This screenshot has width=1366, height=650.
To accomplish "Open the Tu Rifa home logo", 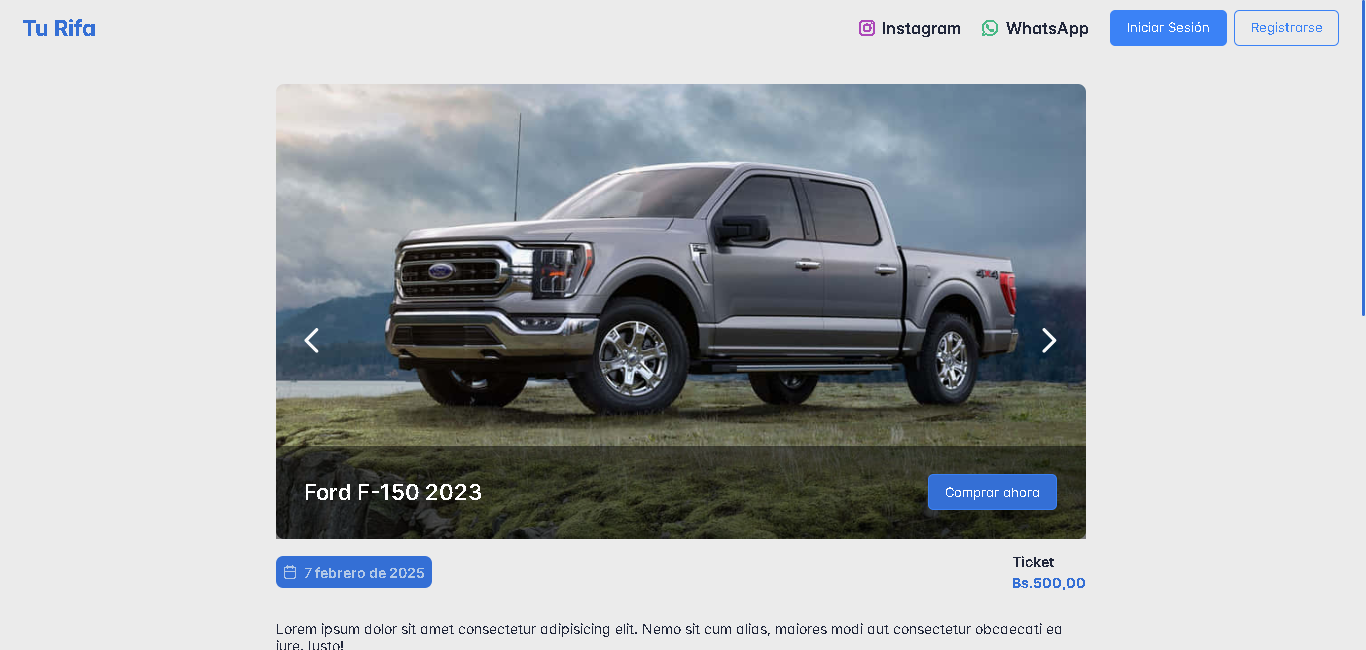I will (x=59, y=28).
